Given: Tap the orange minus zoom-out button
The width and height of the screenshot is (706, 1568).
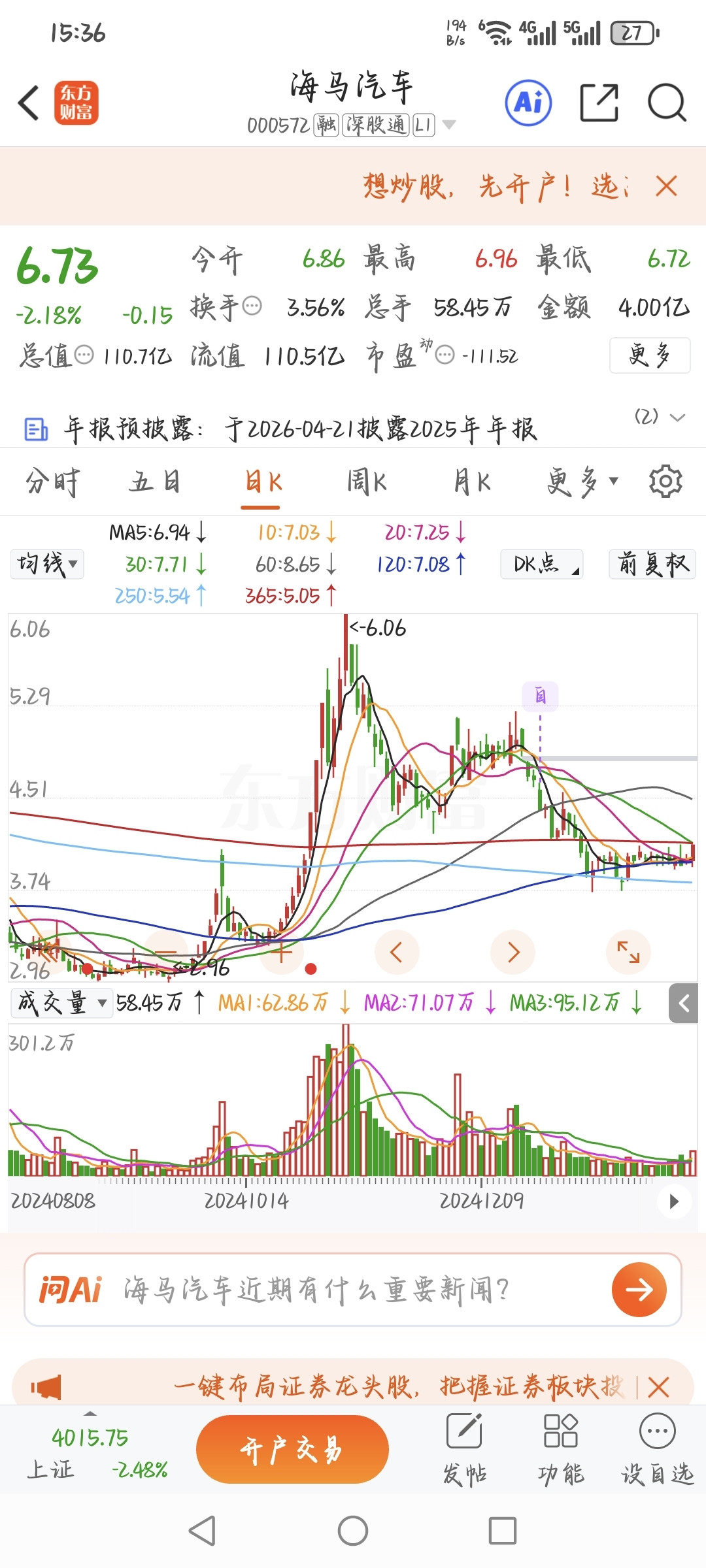Looking at the screenshot, I should pos(166,952).
